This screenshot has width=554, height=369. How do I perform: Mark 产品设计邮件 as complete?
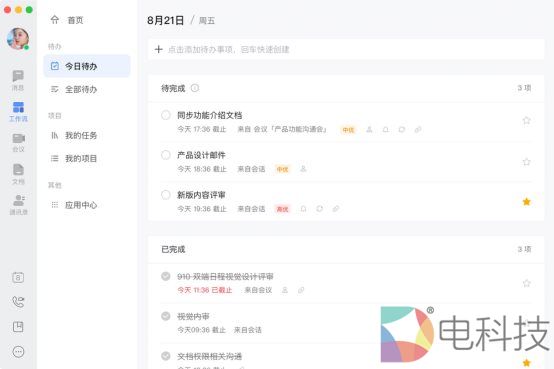click(x=166, y=155)
